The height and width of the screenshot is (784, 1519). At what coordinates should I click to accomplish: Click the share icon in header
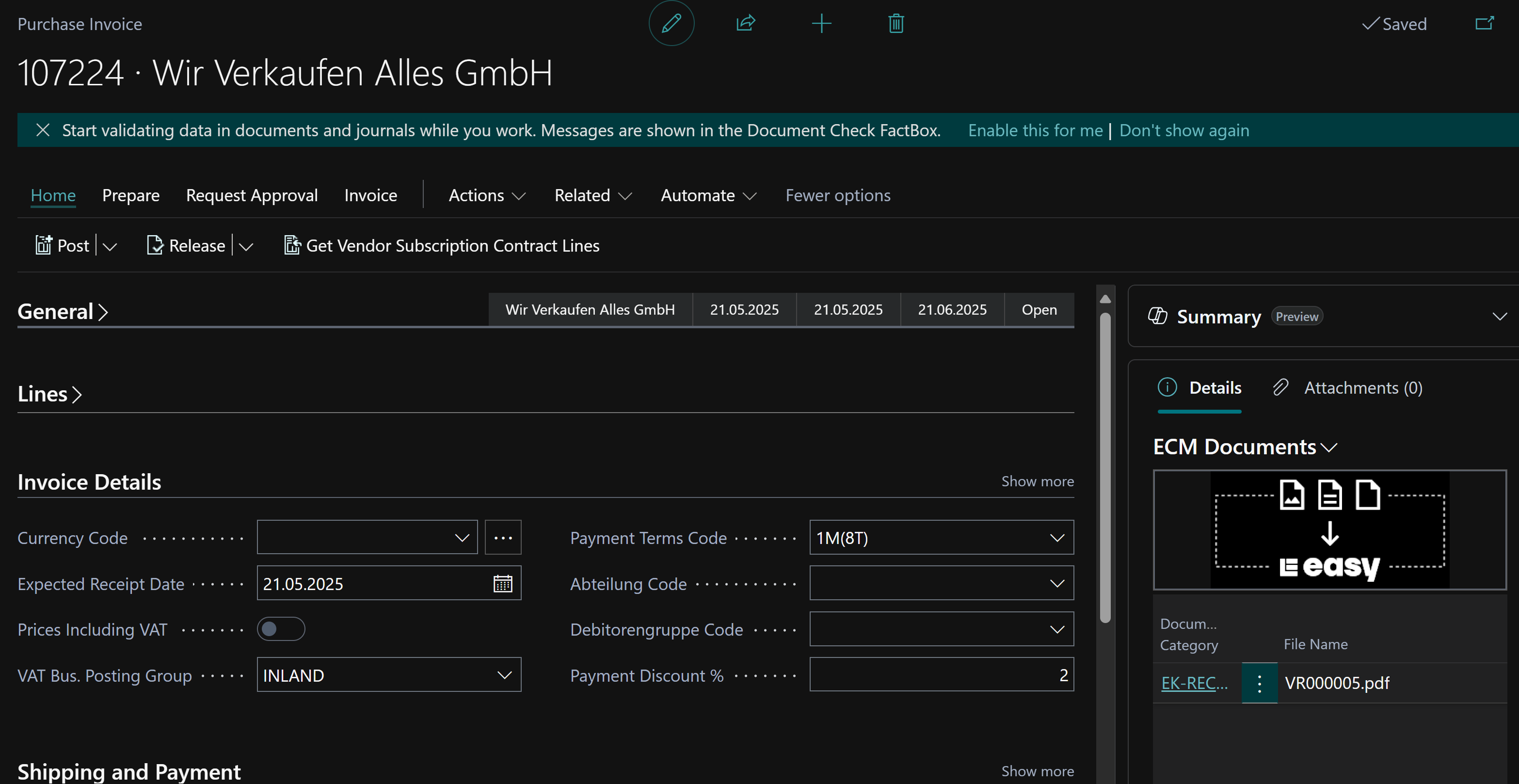point(746,24)
